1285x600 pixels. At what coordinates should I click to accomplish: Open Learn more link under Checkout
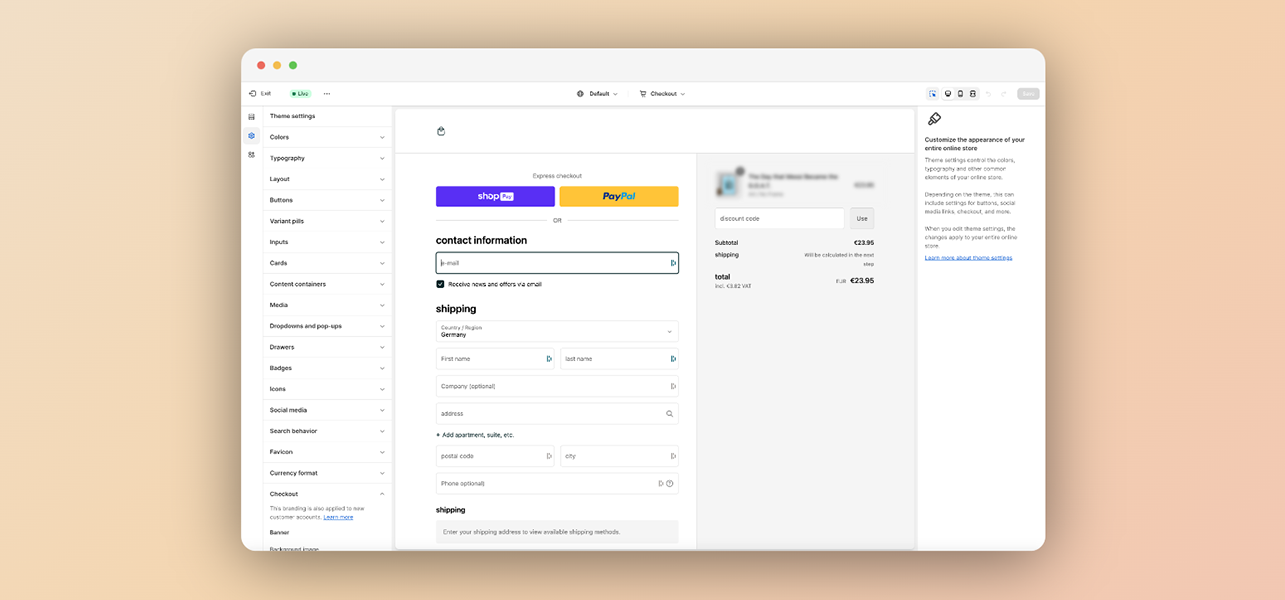[x=338, y=517]
